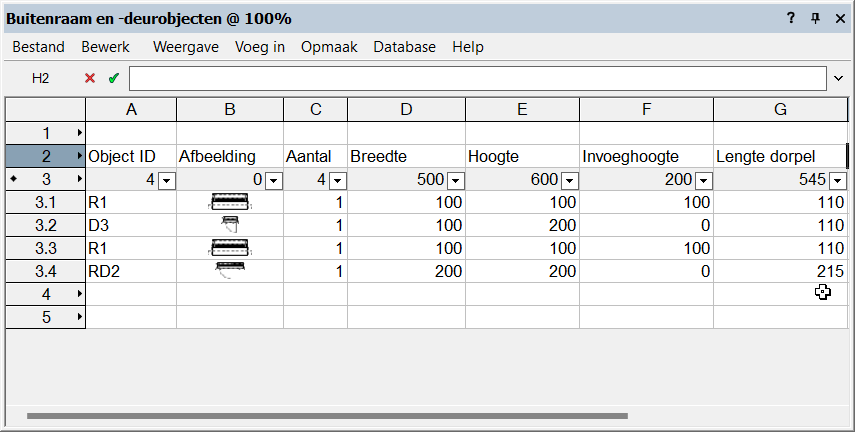Viewport: 855px width, 432px height.
Task: Open the Opmaak menu
Action: (x=329, y=47)
